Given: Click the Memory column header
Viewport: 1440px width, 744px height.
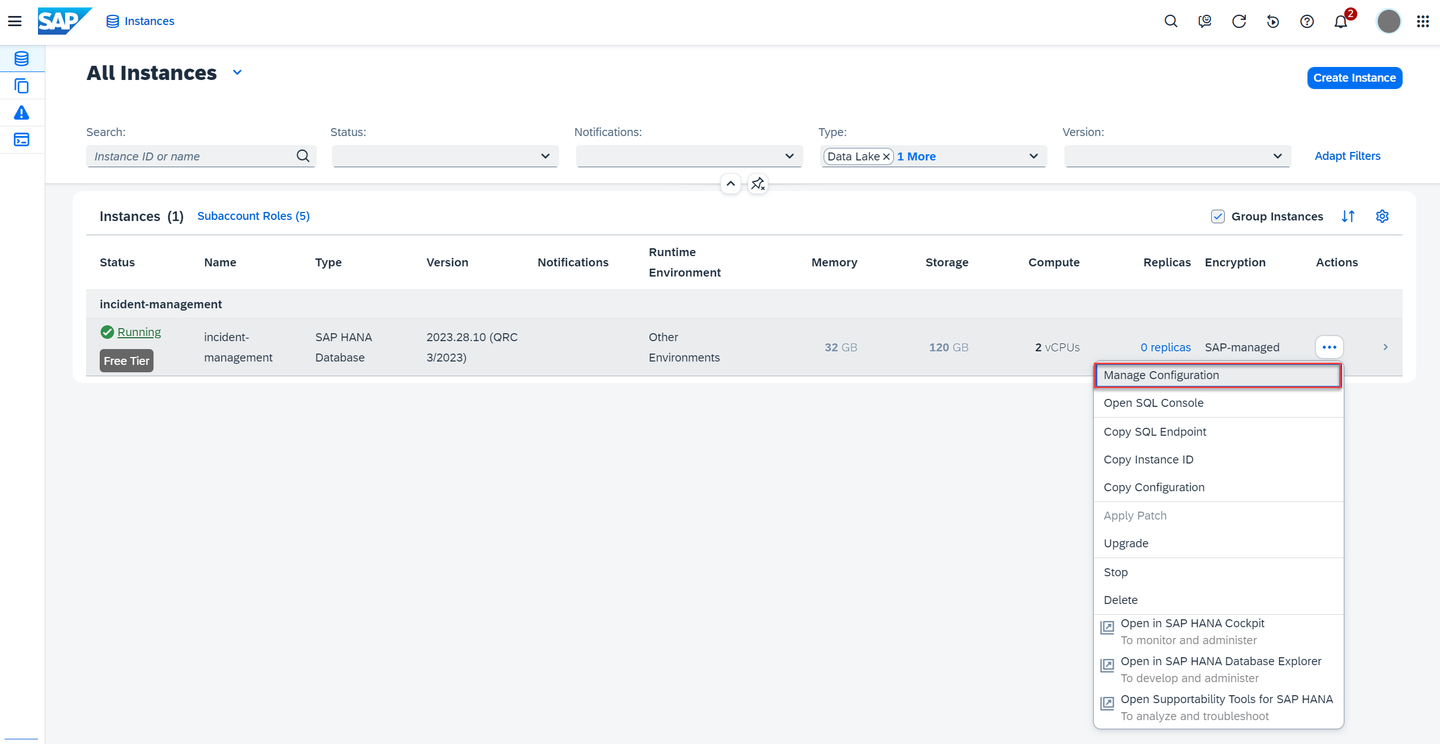Looking at the screenshot, I should pos(834,262).
